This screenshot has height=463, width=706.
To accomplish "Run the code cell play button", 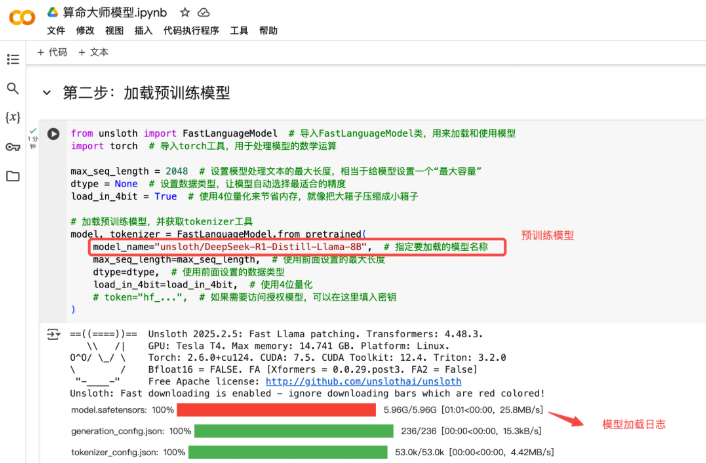I will click(x=53, y=134).
